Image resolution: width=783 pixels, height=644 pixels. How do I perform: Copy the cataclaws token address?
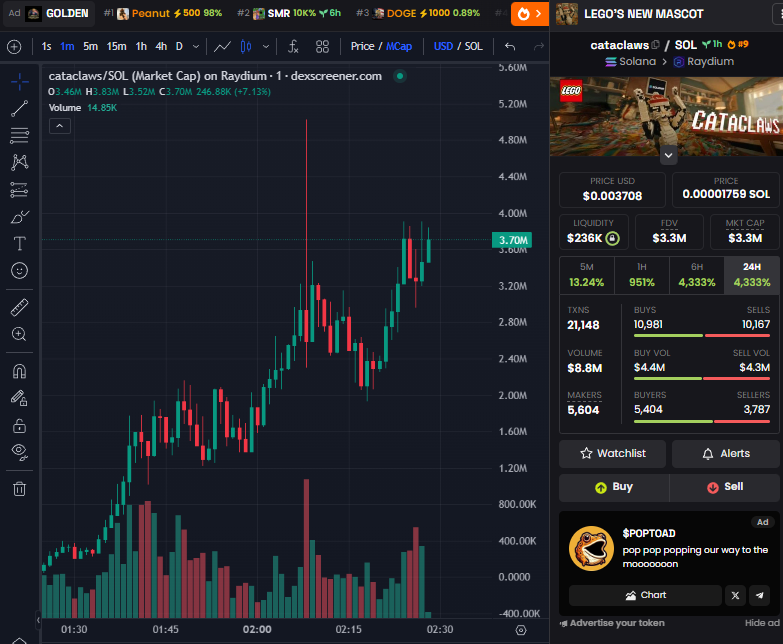pos(656,45)
